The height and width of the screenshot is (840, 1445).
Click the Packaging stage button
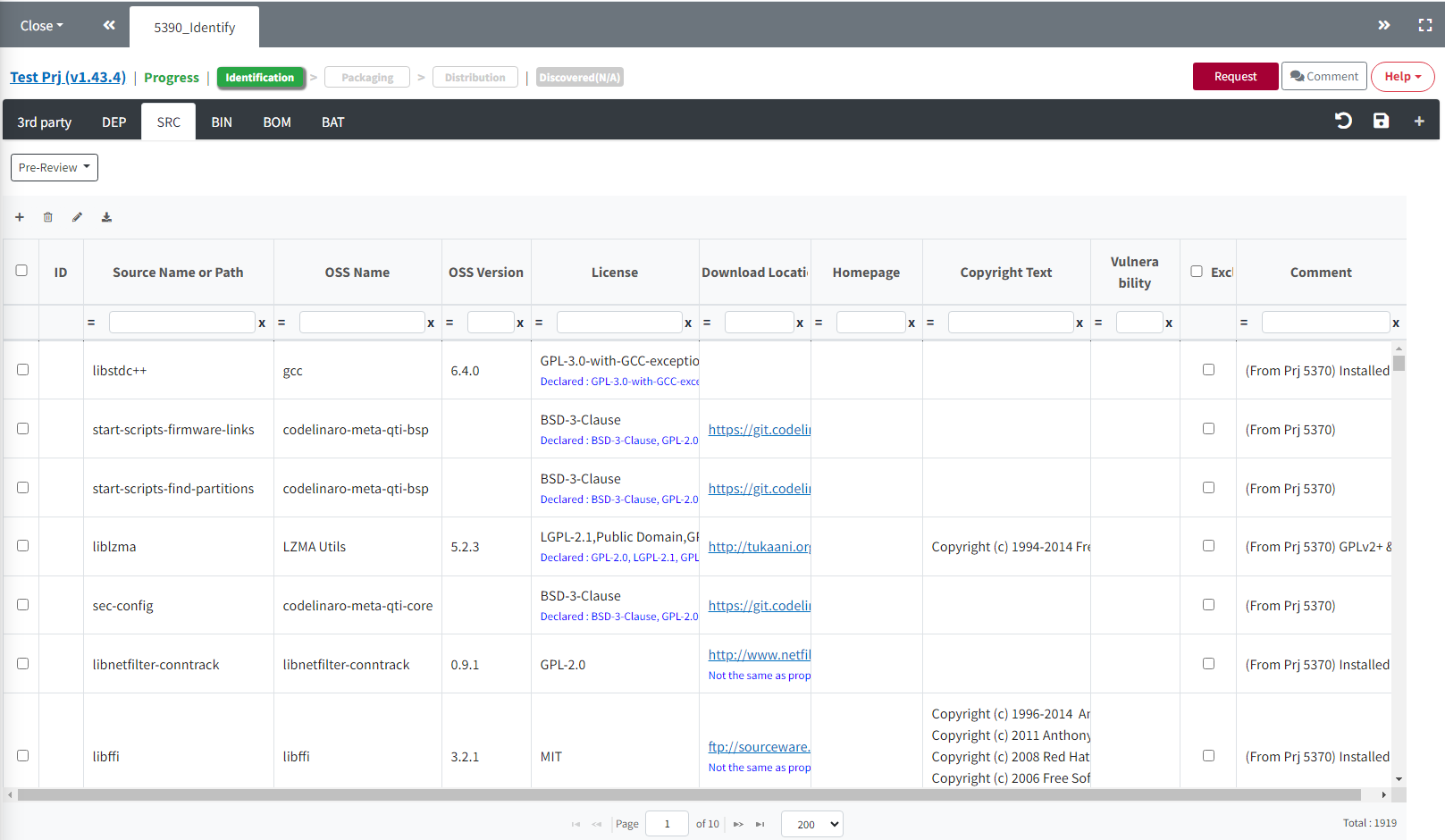[367, 78]
